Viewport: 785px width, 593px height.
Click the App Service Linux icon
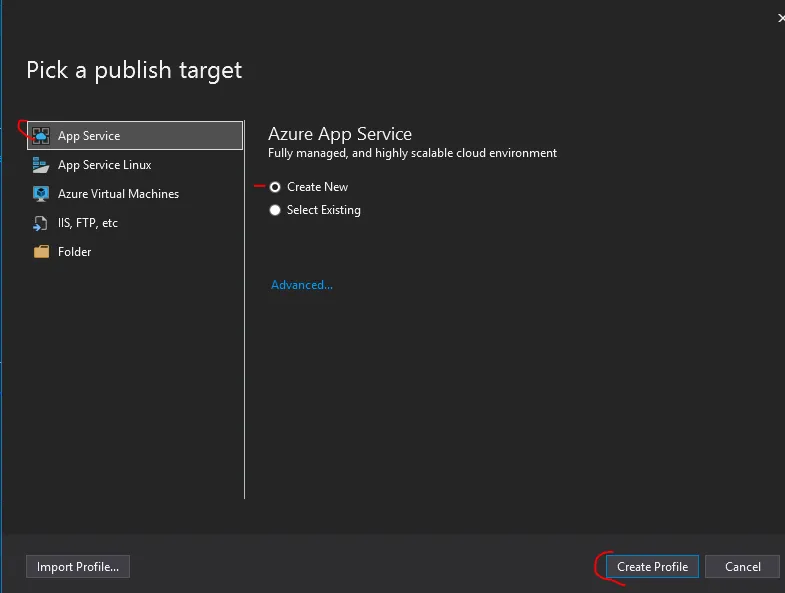click(41, 165)
